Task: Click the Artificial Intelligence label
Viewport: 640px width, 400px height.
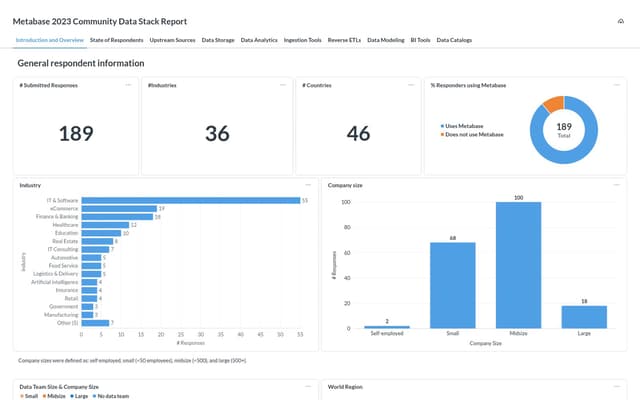Action: tap(55, 282)
